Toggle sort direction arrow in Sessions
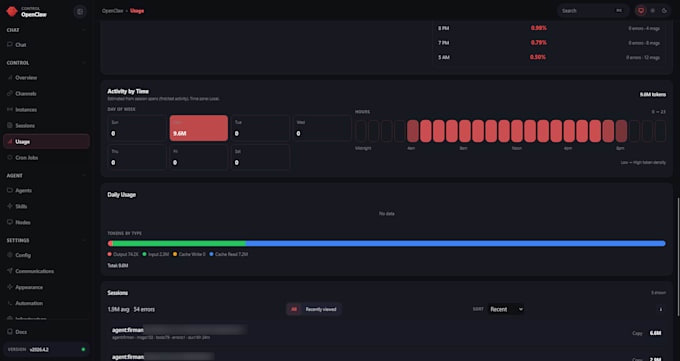The image size is (680, 361). [x=660, y=309]
